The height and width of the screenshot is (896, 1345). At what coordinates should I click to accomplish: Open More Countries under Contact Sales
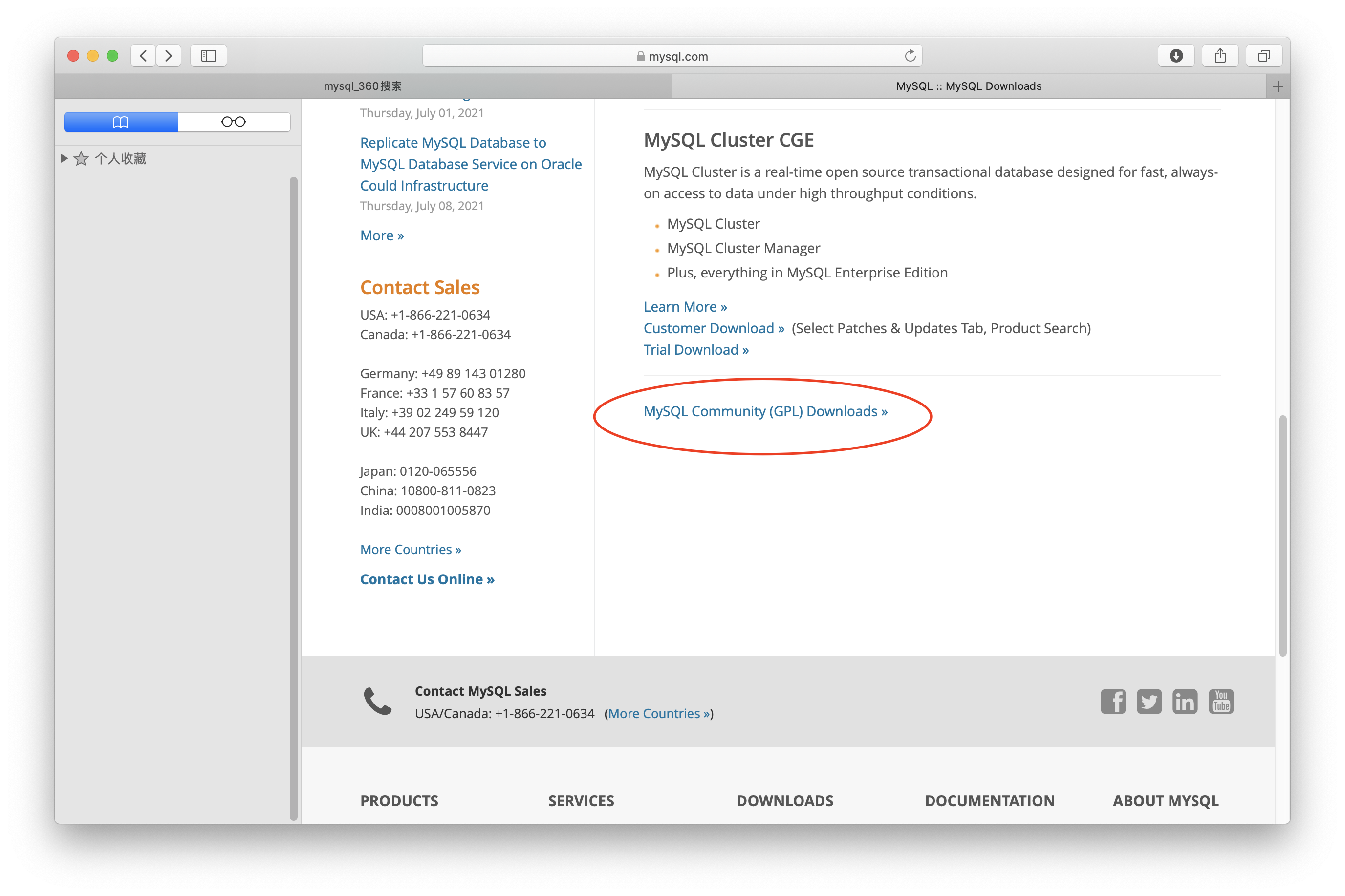pyautogui.click(x=411, y=549)
